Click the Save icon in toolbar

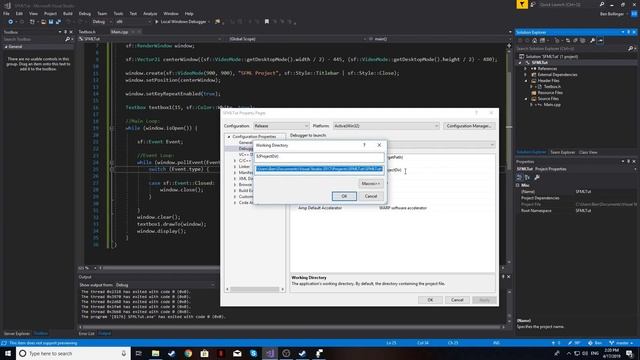pyautogui.click(x=51, y=22)
